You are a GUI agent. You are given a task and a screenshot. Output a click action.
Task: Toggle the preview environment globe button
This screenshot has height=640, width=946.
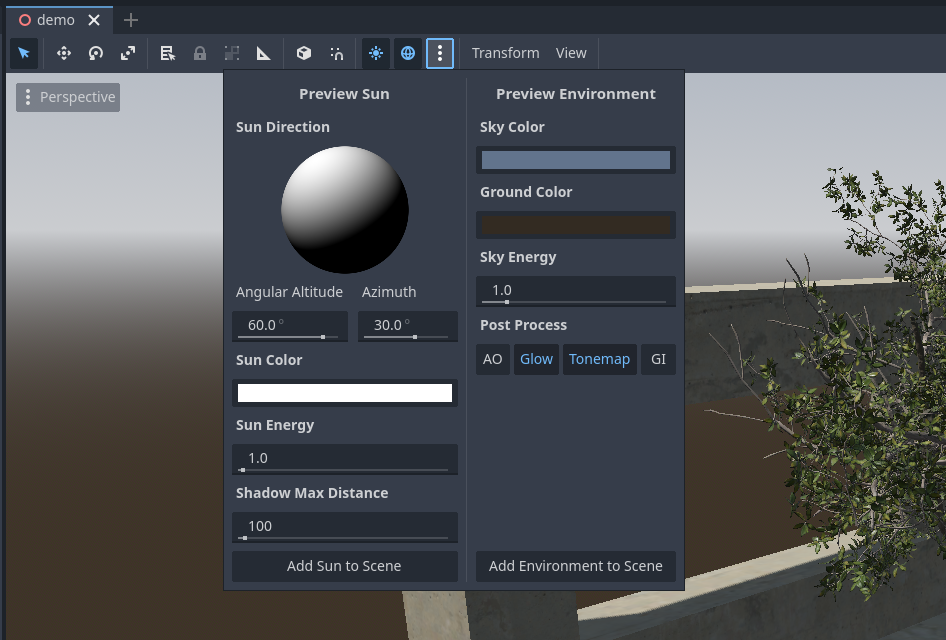point(408,53)
